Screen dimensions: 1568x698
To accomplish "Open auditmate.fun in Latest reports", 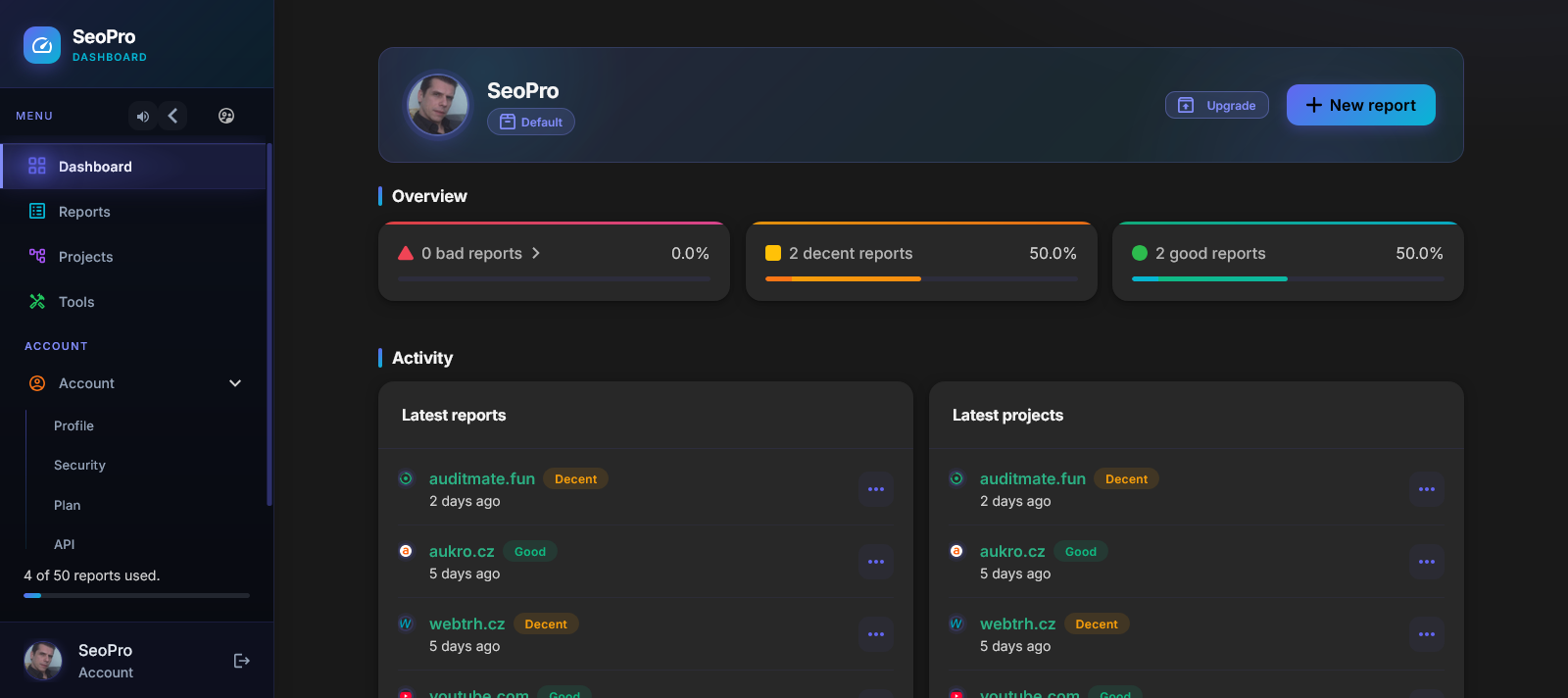I will [x=482, y=478].
